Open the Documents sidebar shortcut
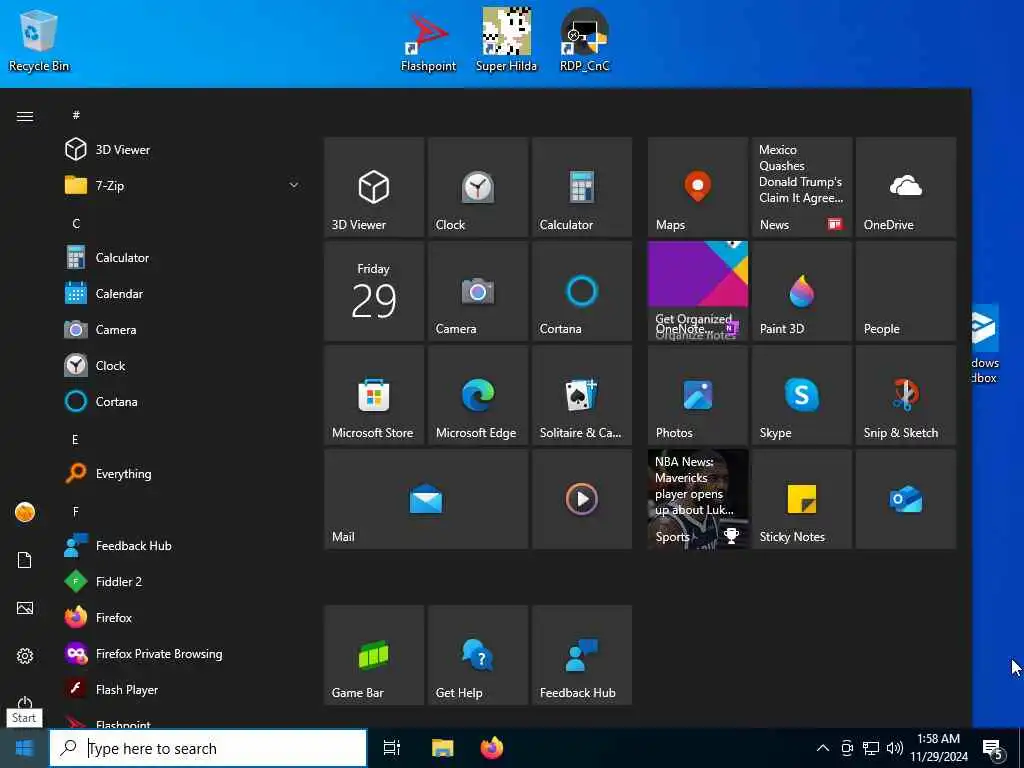This screenshot has width=1024, height=768. click(25, 560)
